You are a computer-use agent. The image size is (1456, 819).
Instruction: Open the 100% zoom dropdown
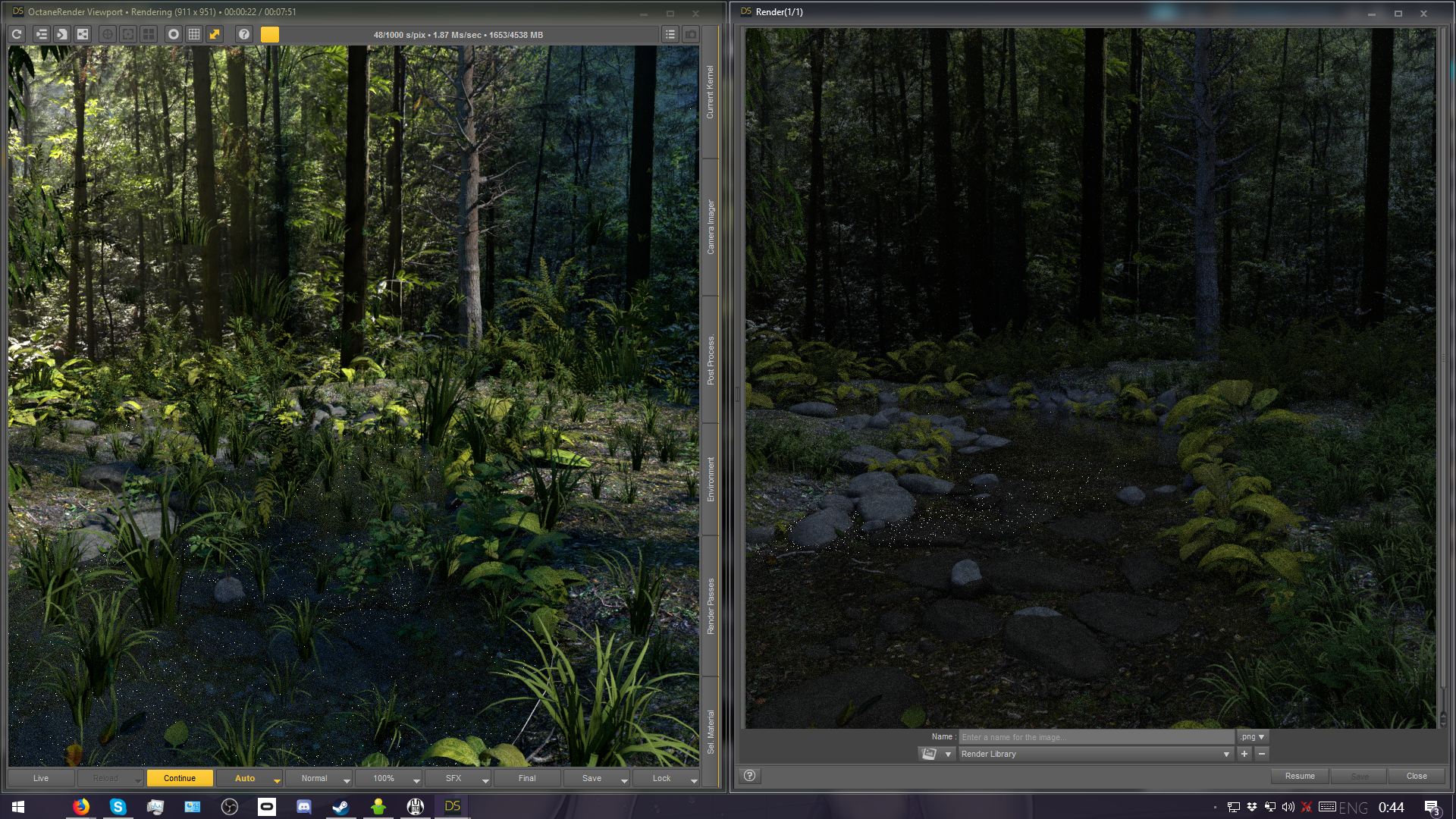point(416,780)
